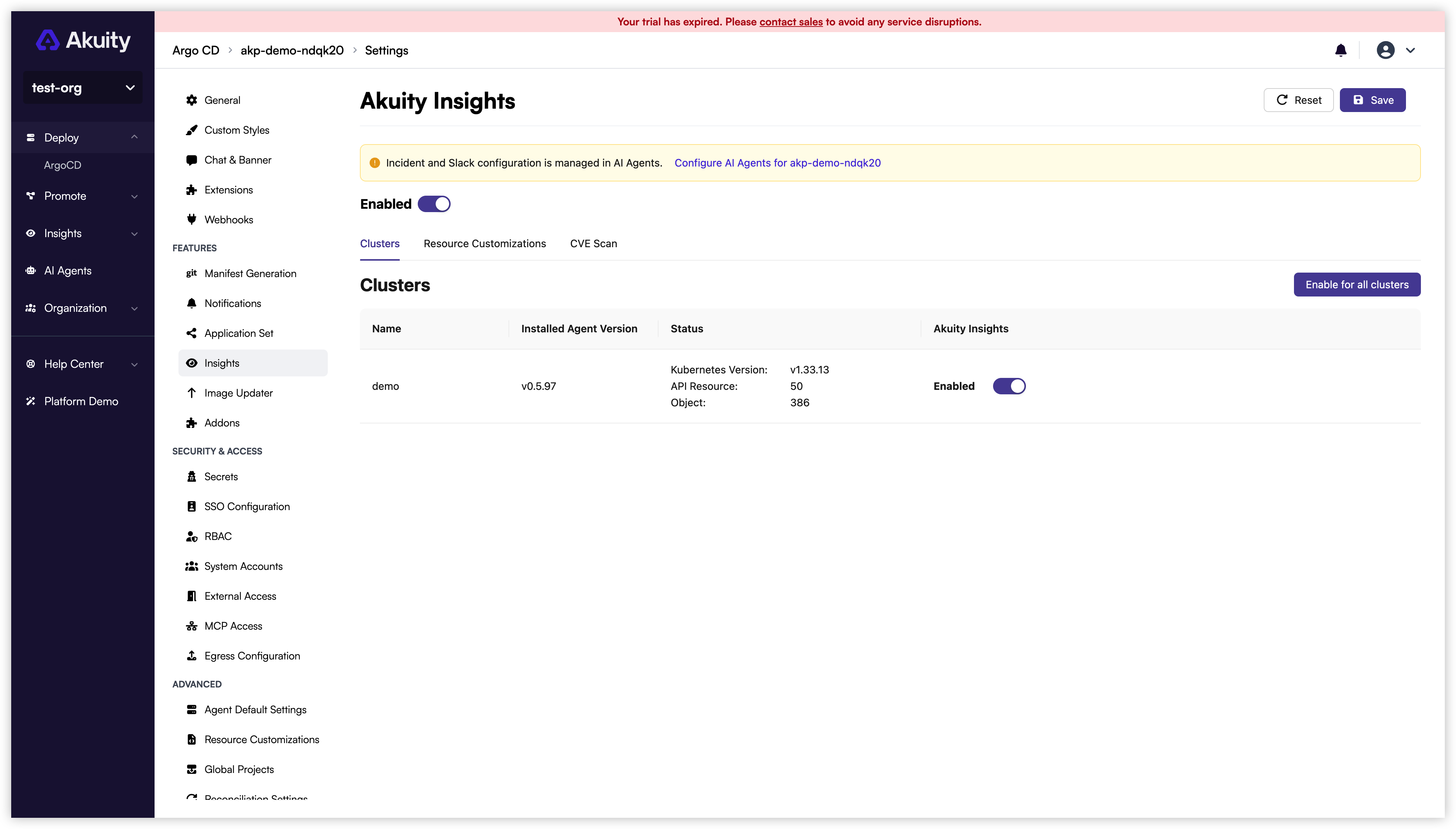Click the Egress Configuration icon
Image resolution: width=1456 pixels, height=829 pixels.
pos(192,656)
